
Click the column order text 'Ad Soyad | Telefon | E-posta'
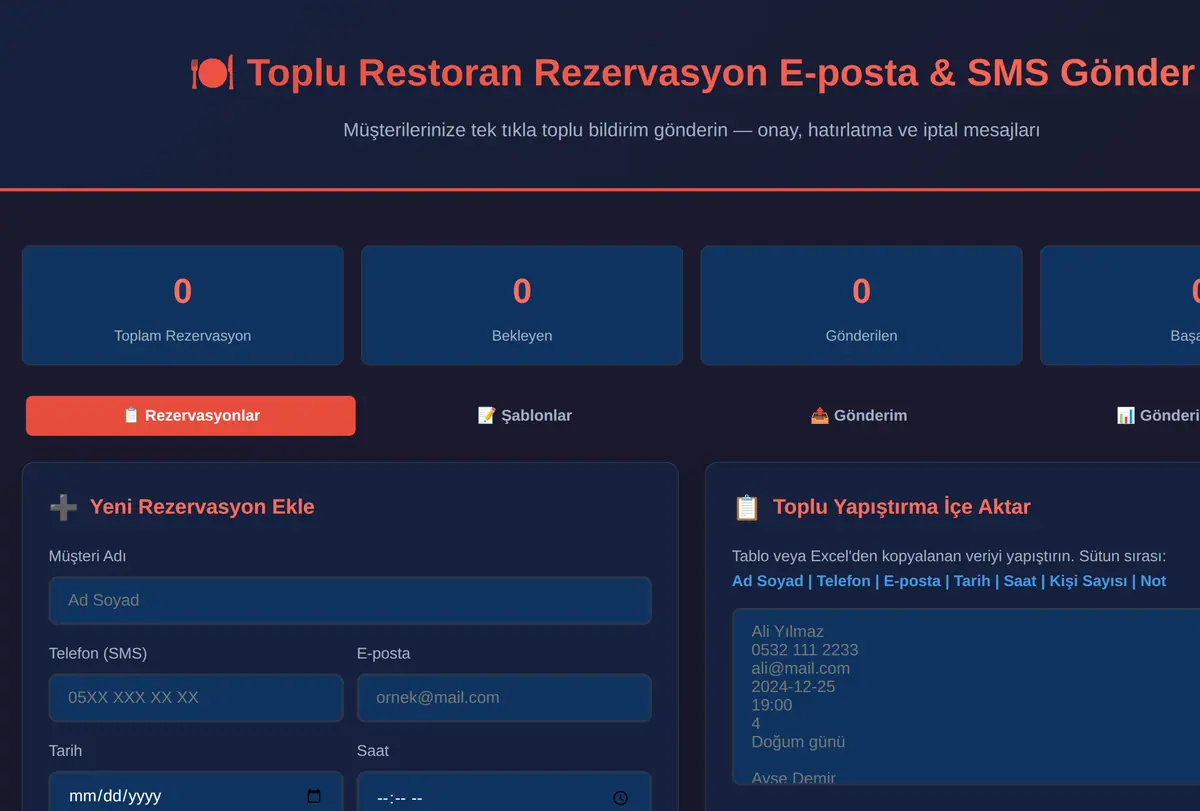[836, 581]
